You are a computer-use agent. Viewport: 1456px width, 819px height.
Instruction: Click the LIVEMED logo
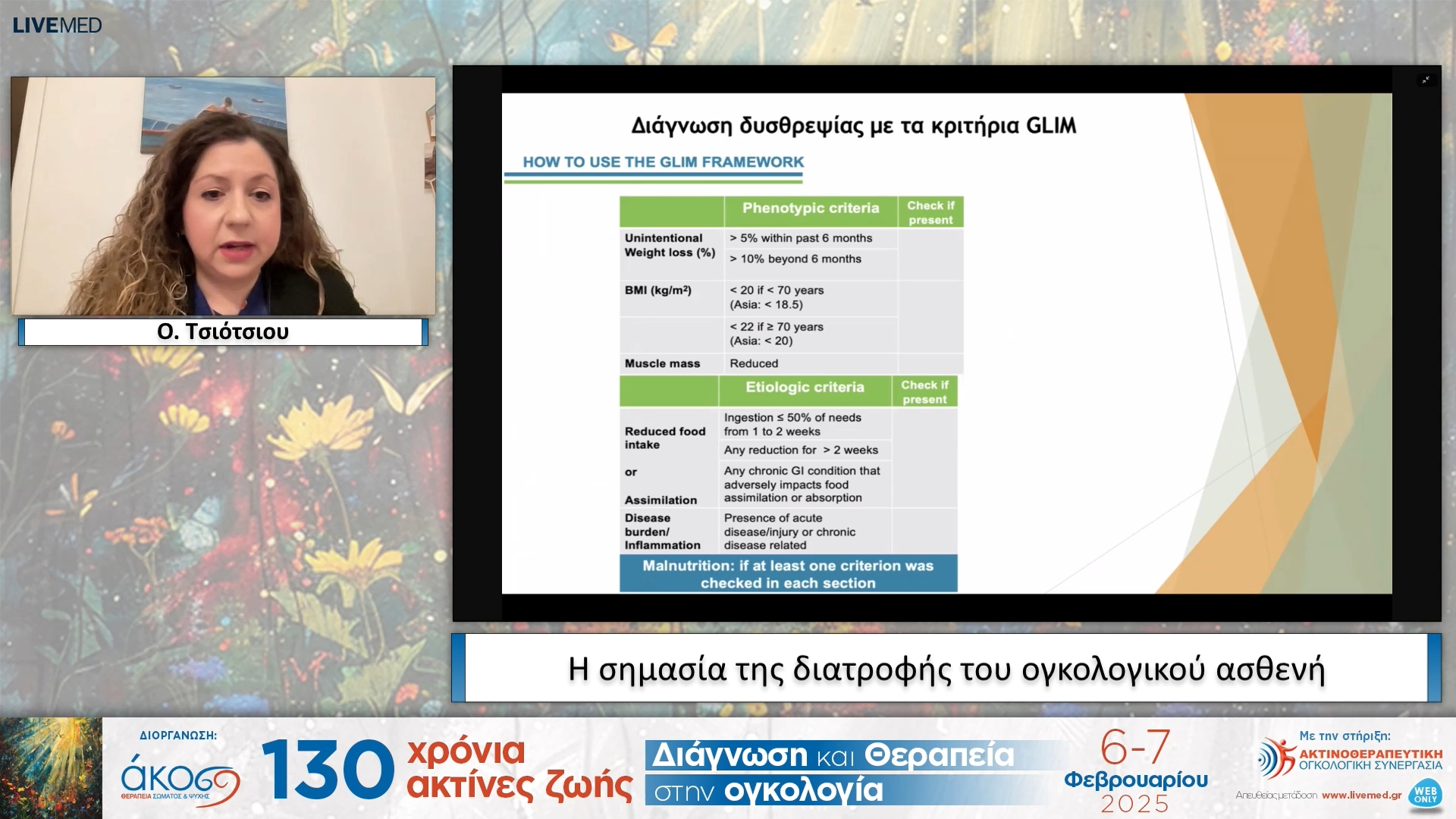pos(57,25)
